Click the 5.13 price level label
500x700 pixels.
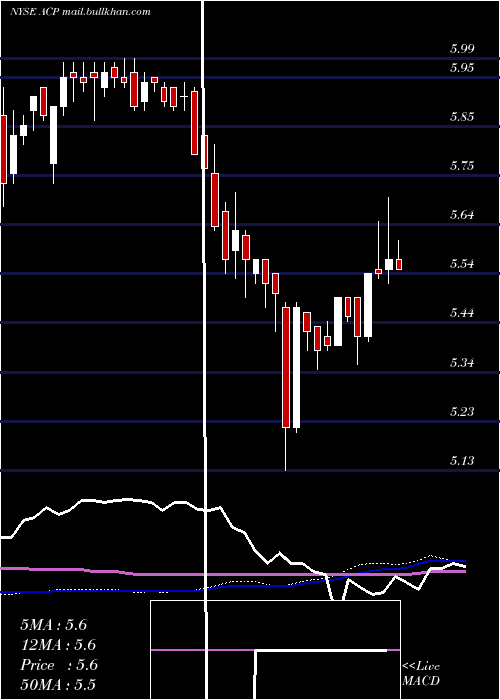462,460
